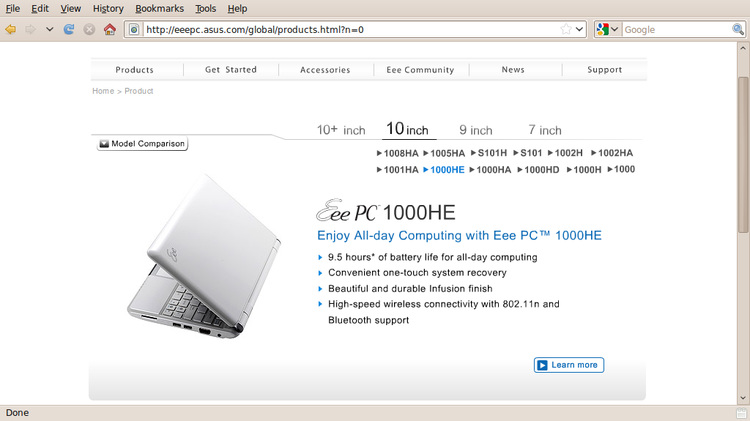Viewport: 750px width, 421px height.
Task: Open the Accessories navigation link
Action: point(325,70)
